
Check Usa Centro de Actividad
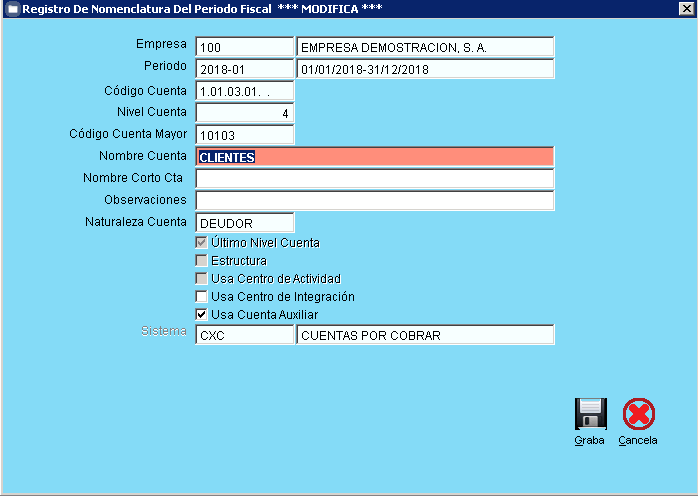202,279
